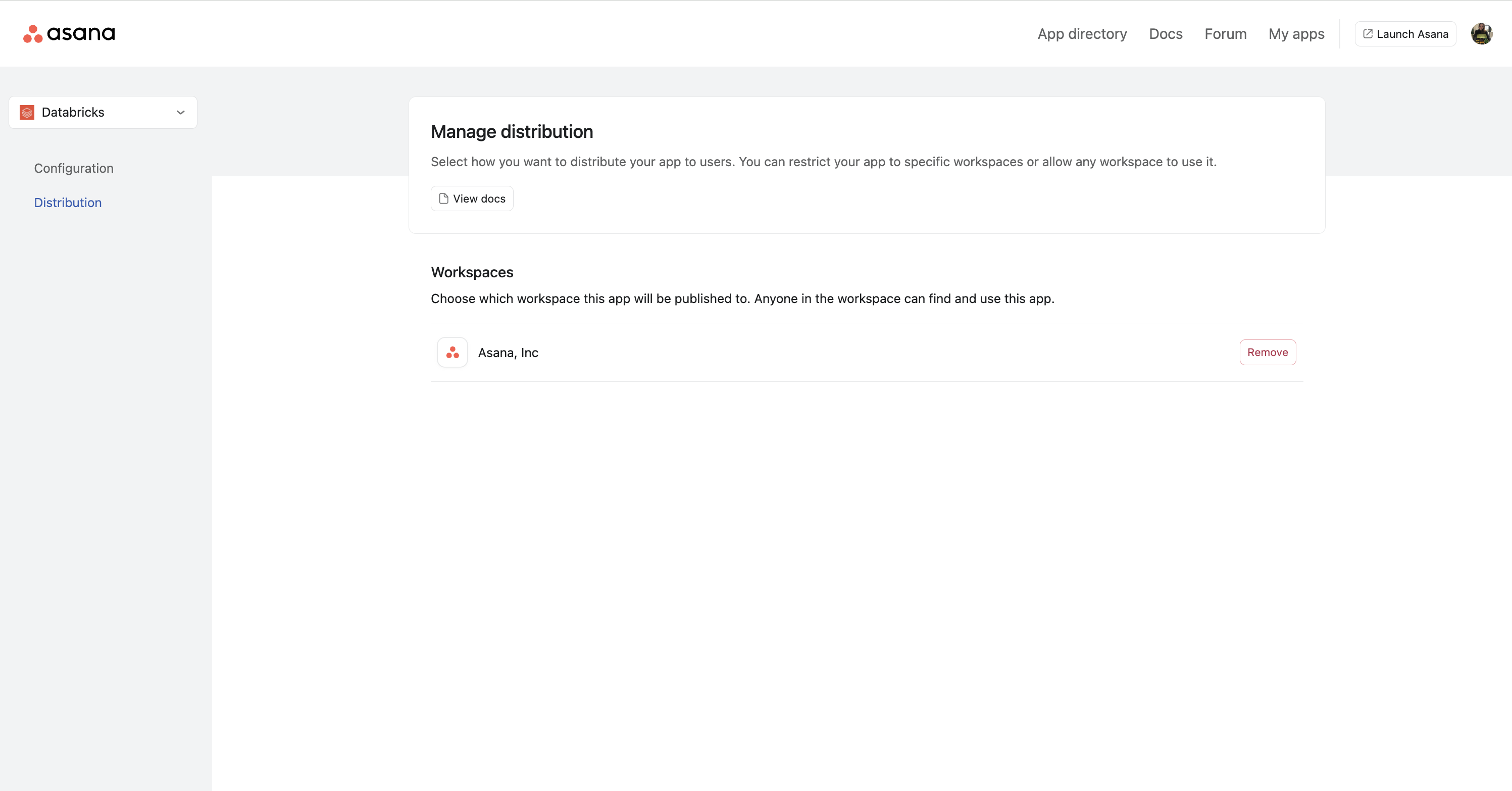The height and width of the screenshot is (791, 1512).
Task: Click the Asana, Inc workspace icon
Action: click(452, 353)
